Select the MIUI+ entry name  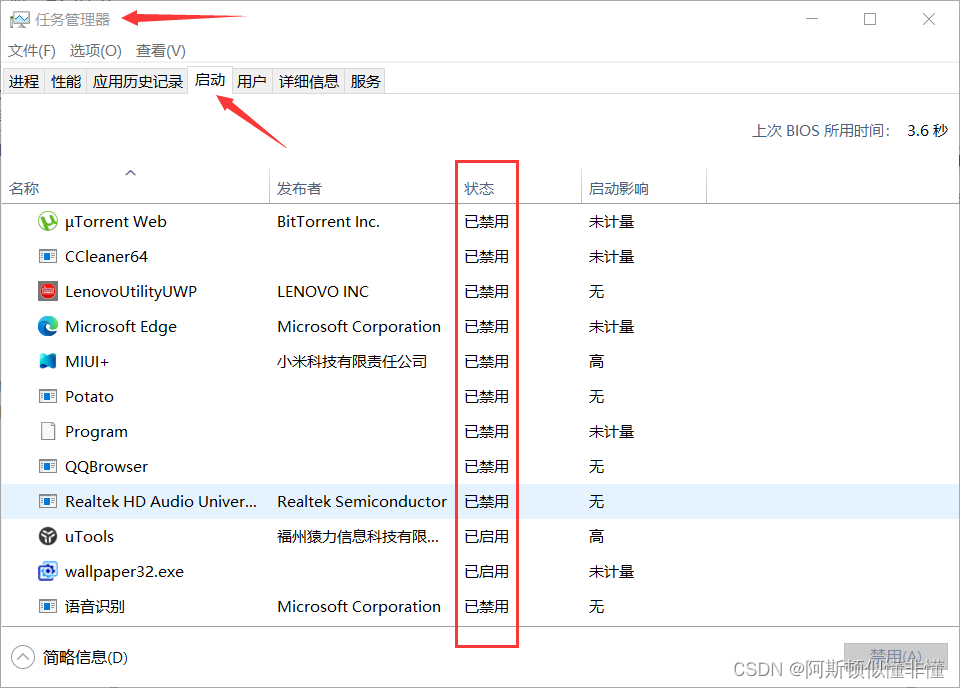point(87,361)
